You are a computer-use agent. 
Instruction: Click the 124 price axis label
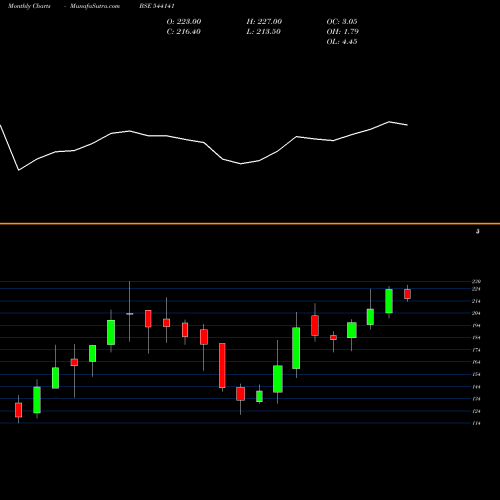(476, 411)
